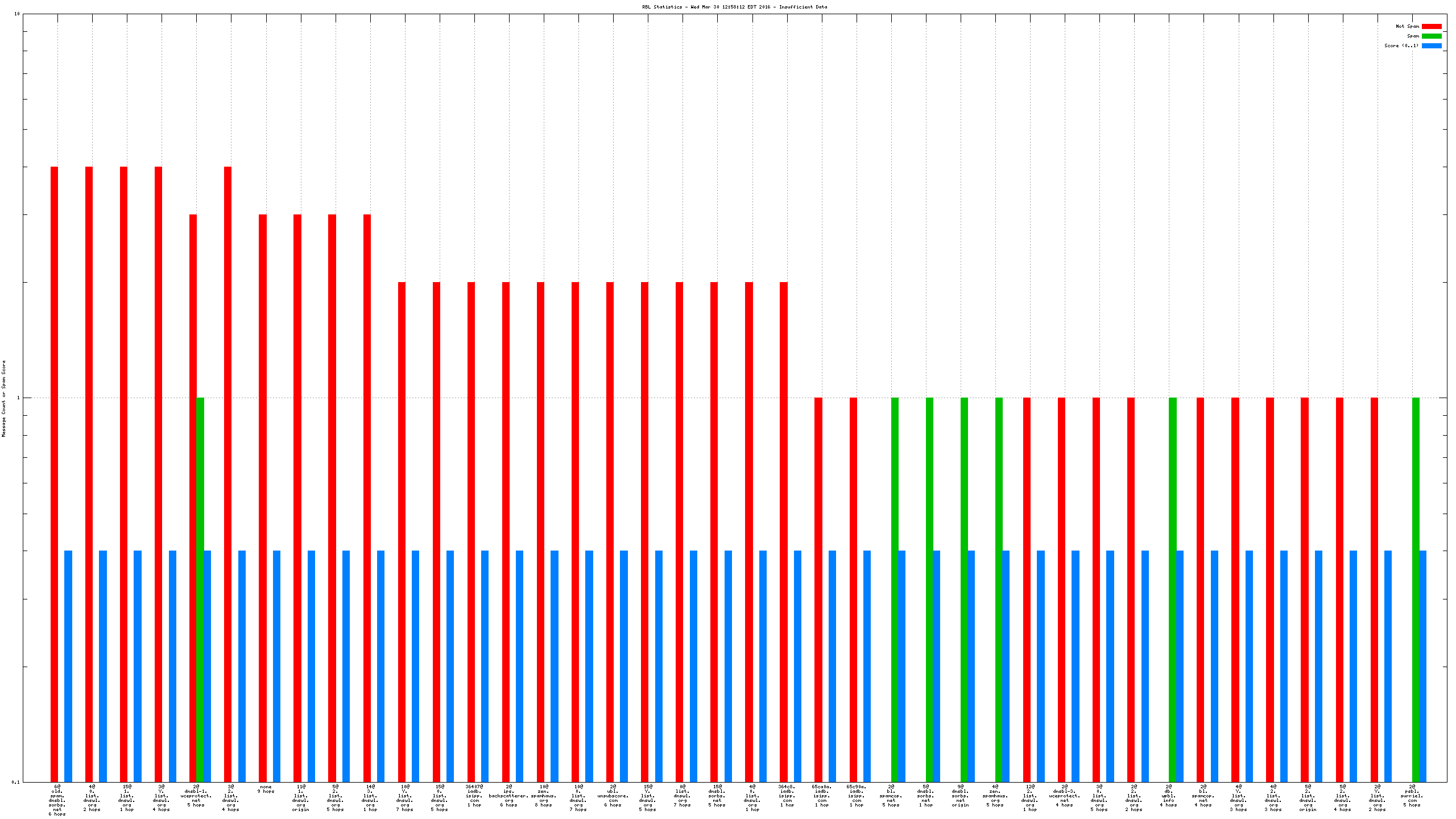Click the ips.backscatterer.org 6 hops label
1456x819 pixels.
pyautogui.click(x=508, y=796)
